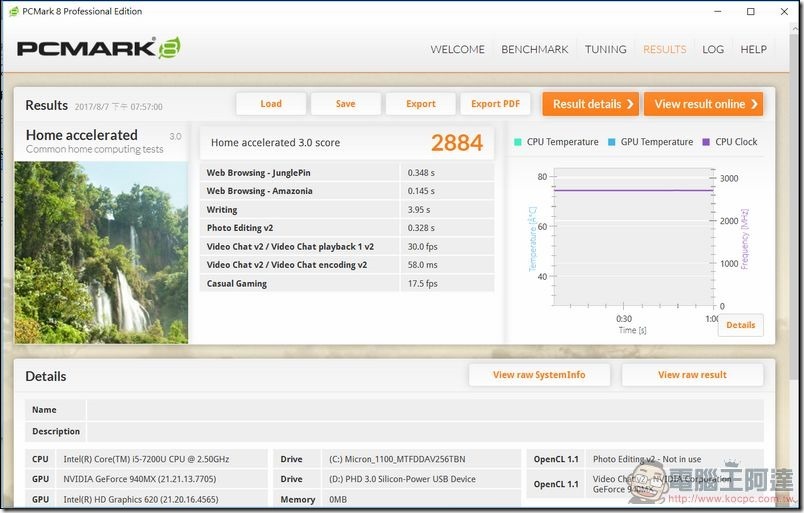Click the 2884 score value
The width and height of the screenshot is (804, 513).
pos(456,143)
